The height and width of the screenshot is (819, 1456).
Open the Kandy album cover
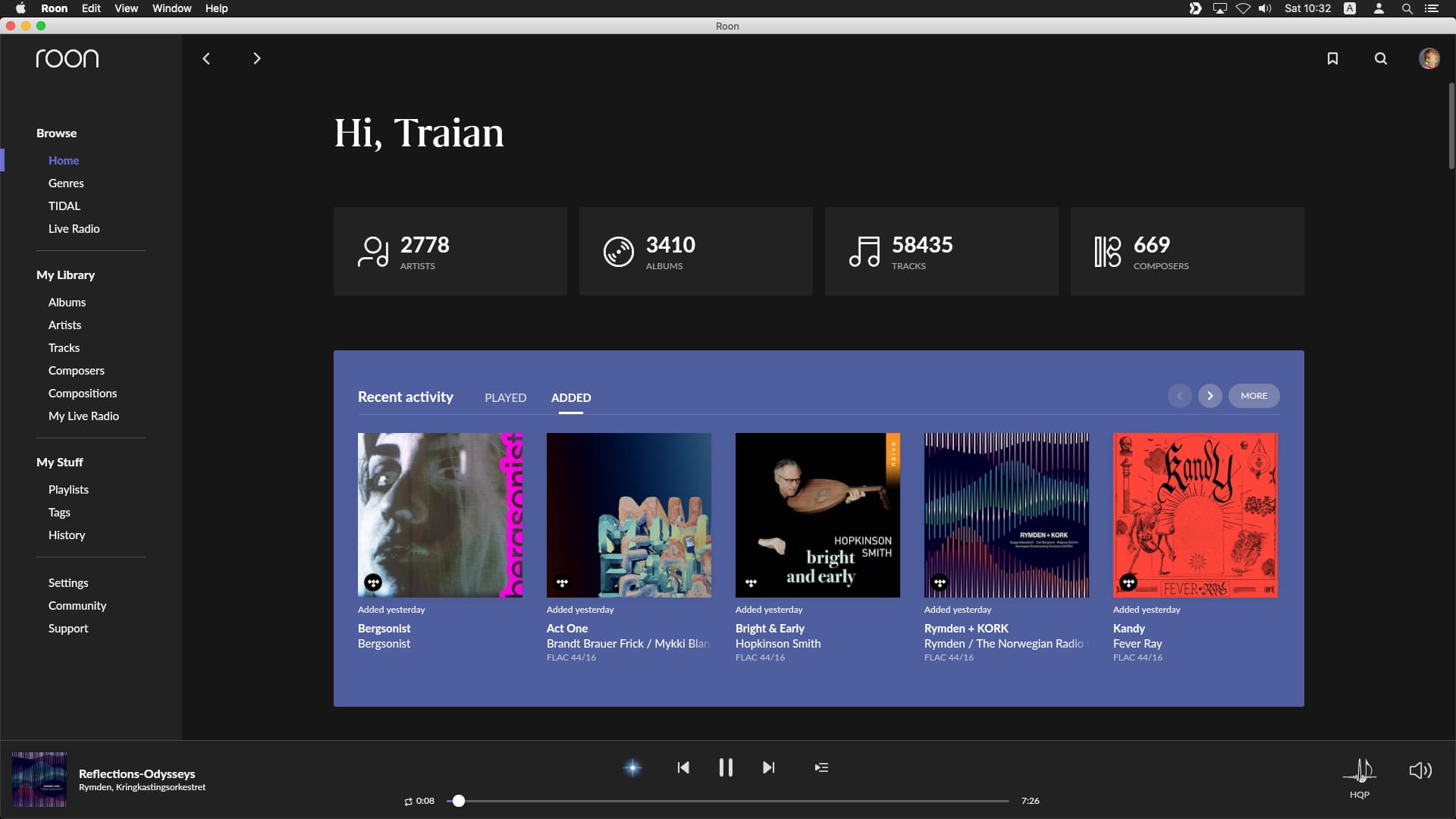tap(1195, 515)
